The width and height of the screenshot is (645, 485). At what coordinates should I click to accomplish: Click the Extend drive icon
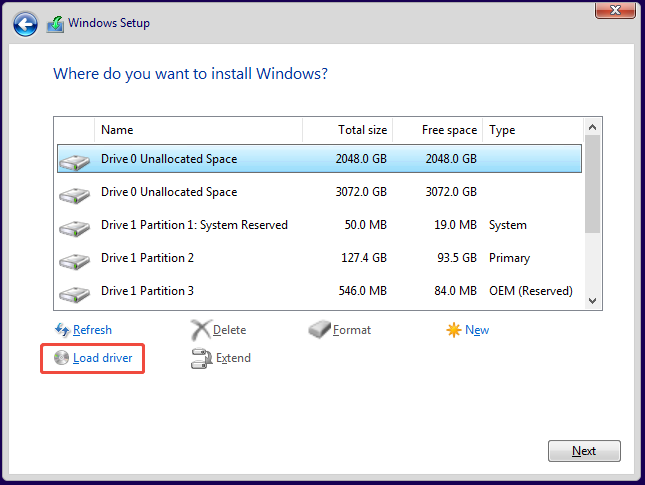click(x=201, y=358)
